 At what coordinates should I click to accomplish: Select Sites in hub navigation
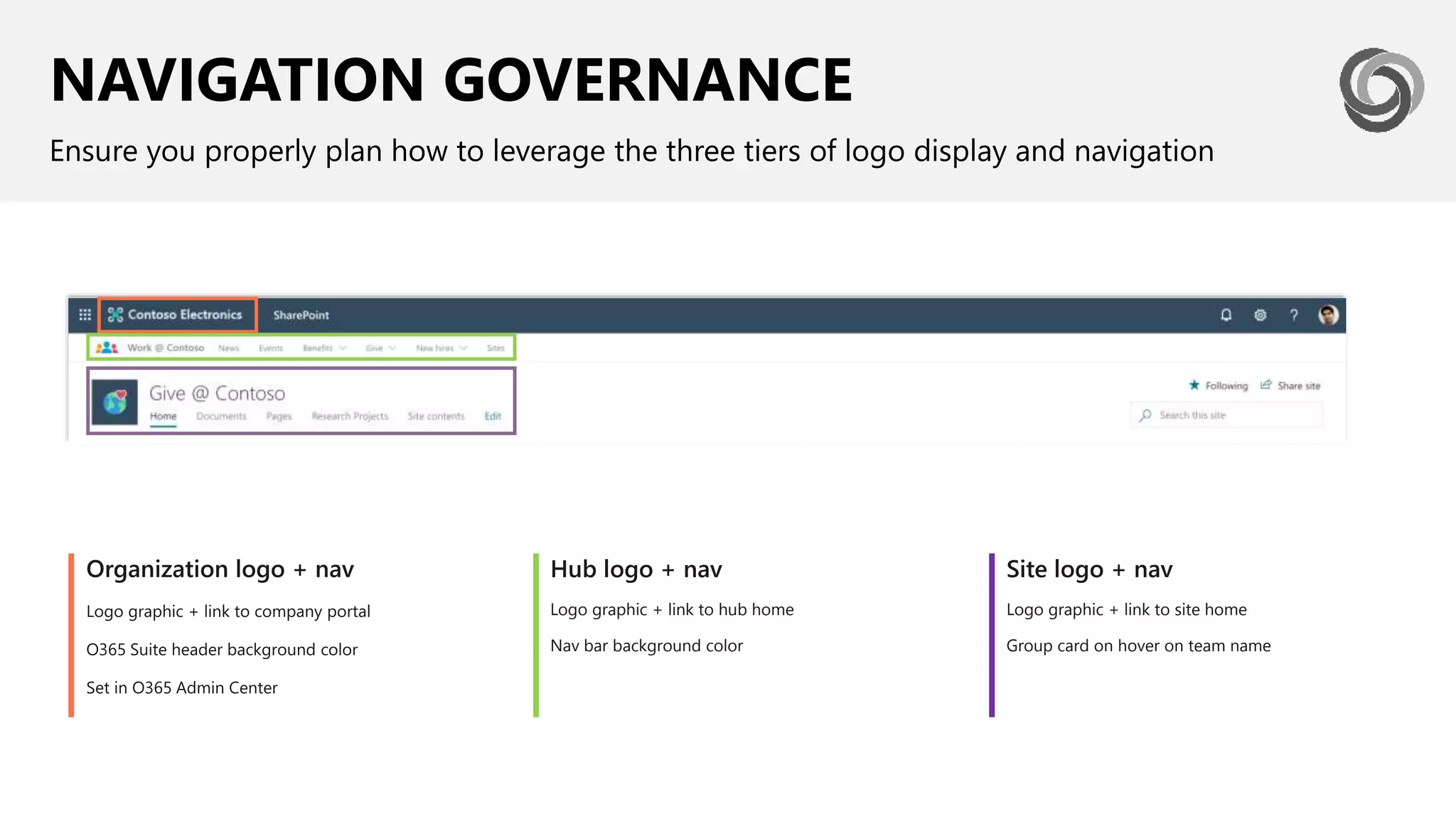496,348
